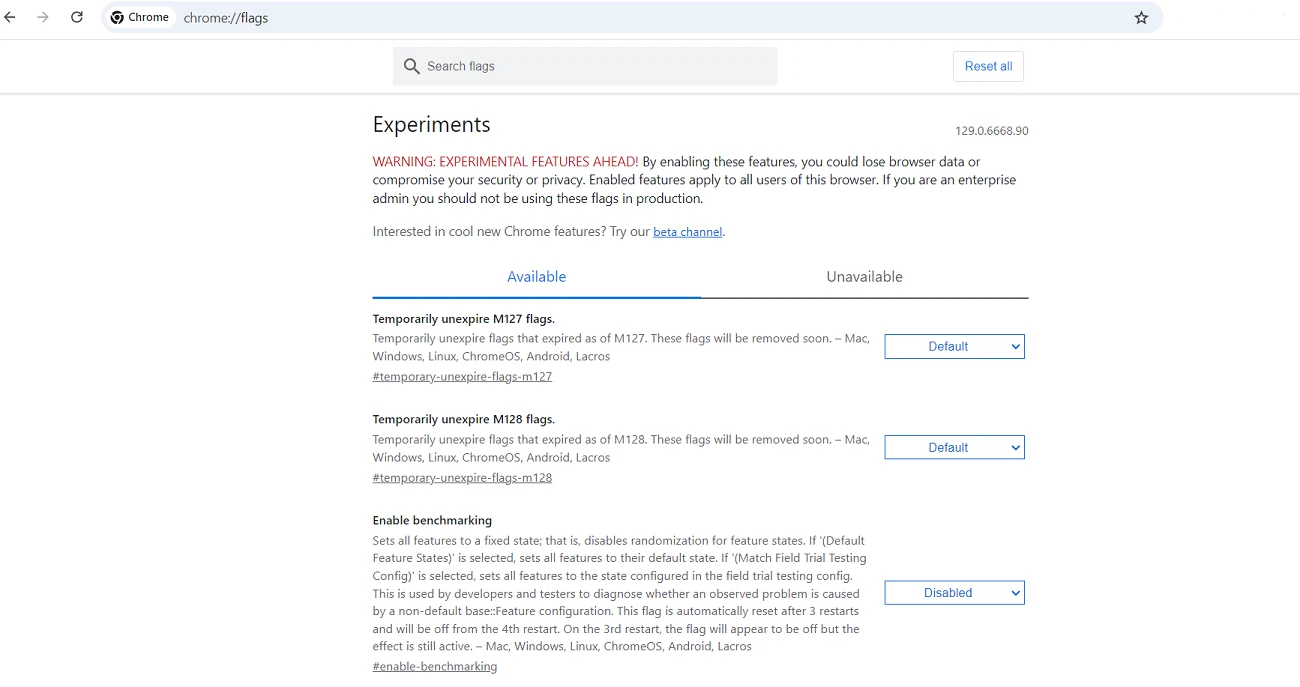Click the #temporary-unexpire-flags-m127 link
The height and width of the screenshot is (687, 1300).
click(x=462, y=376)
